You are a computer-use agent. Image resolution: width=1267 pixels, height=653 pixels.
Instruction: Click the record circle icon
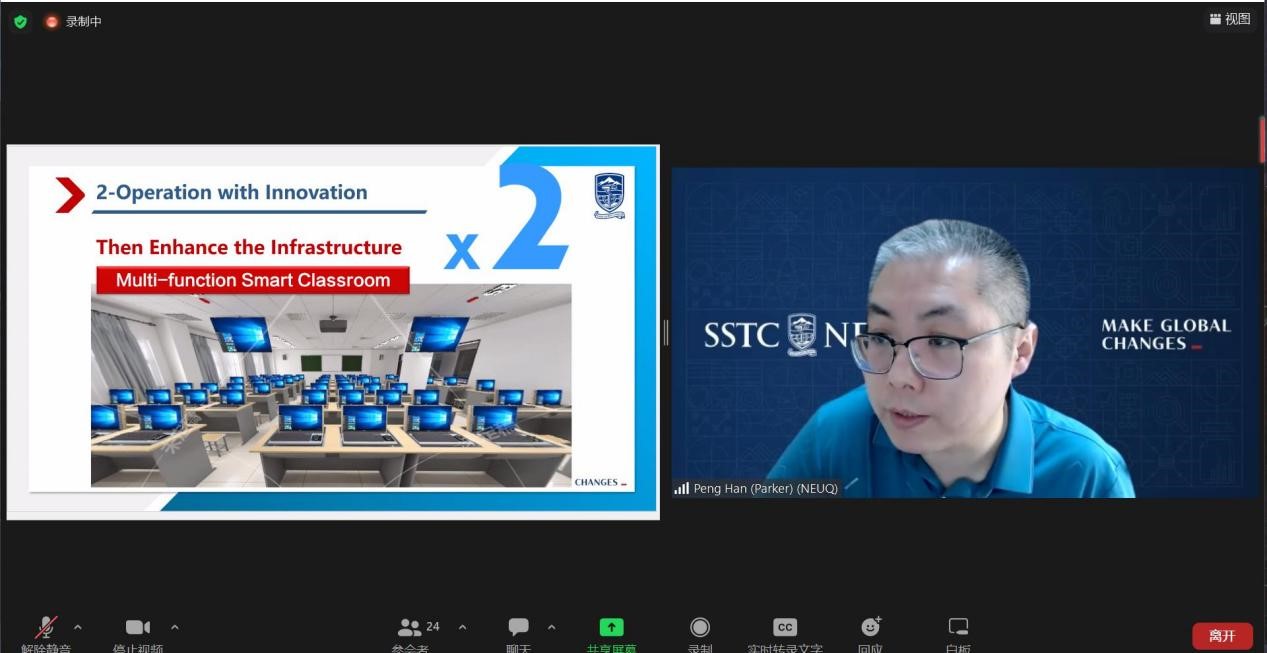(x=700, y=627)
